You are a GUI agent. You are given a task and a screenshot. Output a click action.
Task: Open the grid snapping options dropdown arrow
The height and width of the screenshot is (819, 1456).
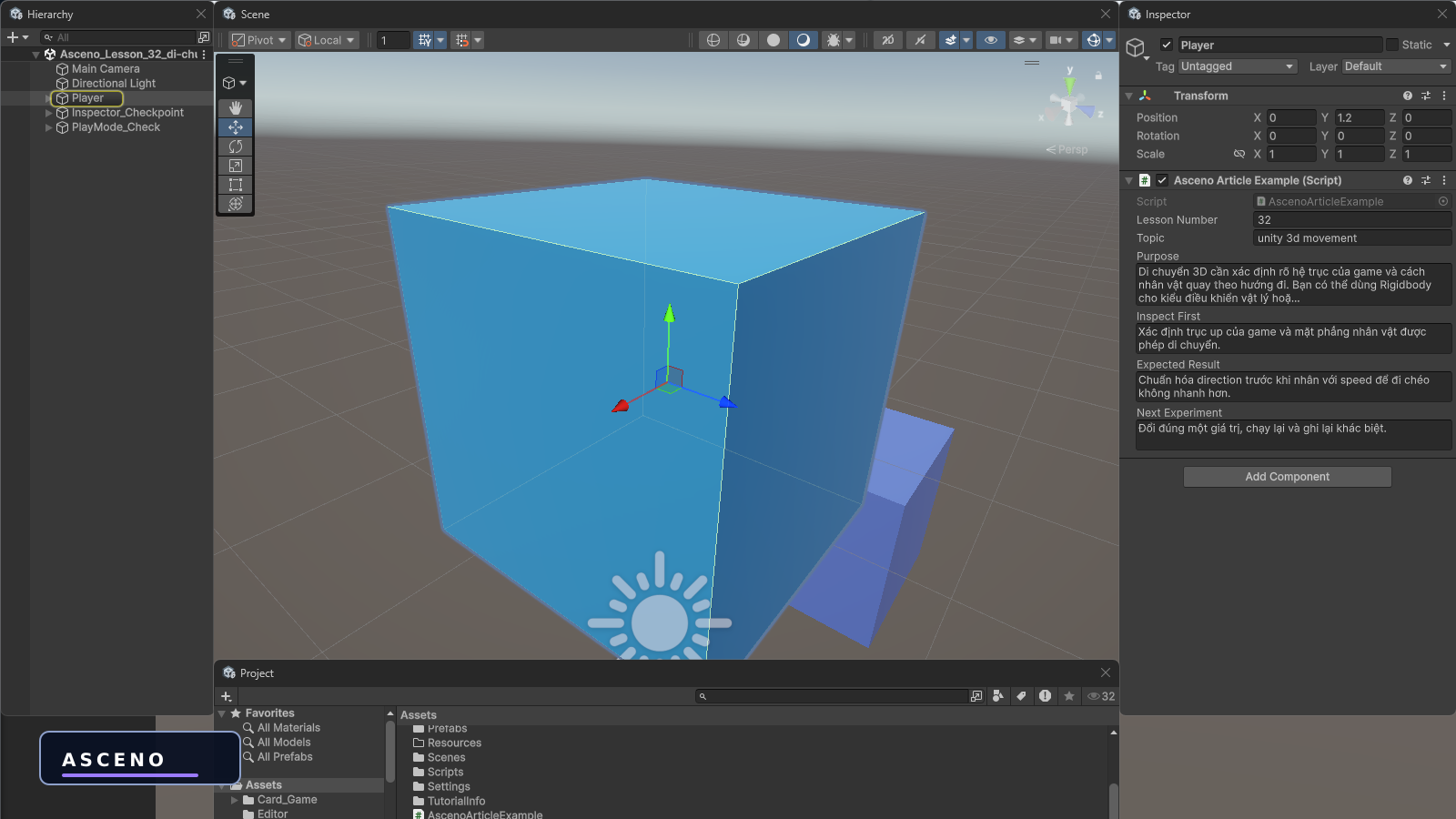(478, 40)
